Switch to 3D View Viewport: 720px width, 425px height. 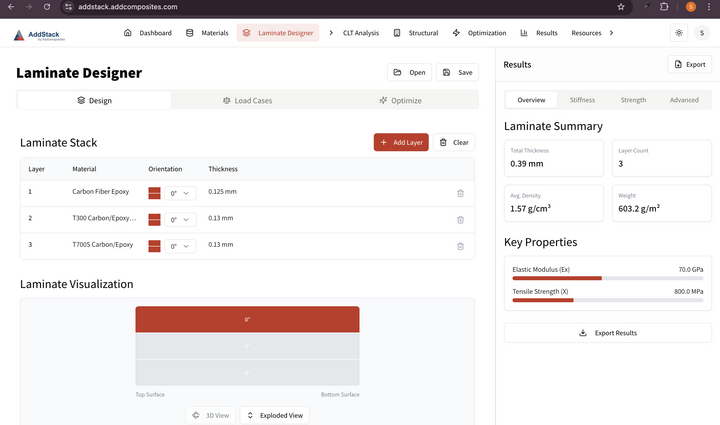click(210, 415)
